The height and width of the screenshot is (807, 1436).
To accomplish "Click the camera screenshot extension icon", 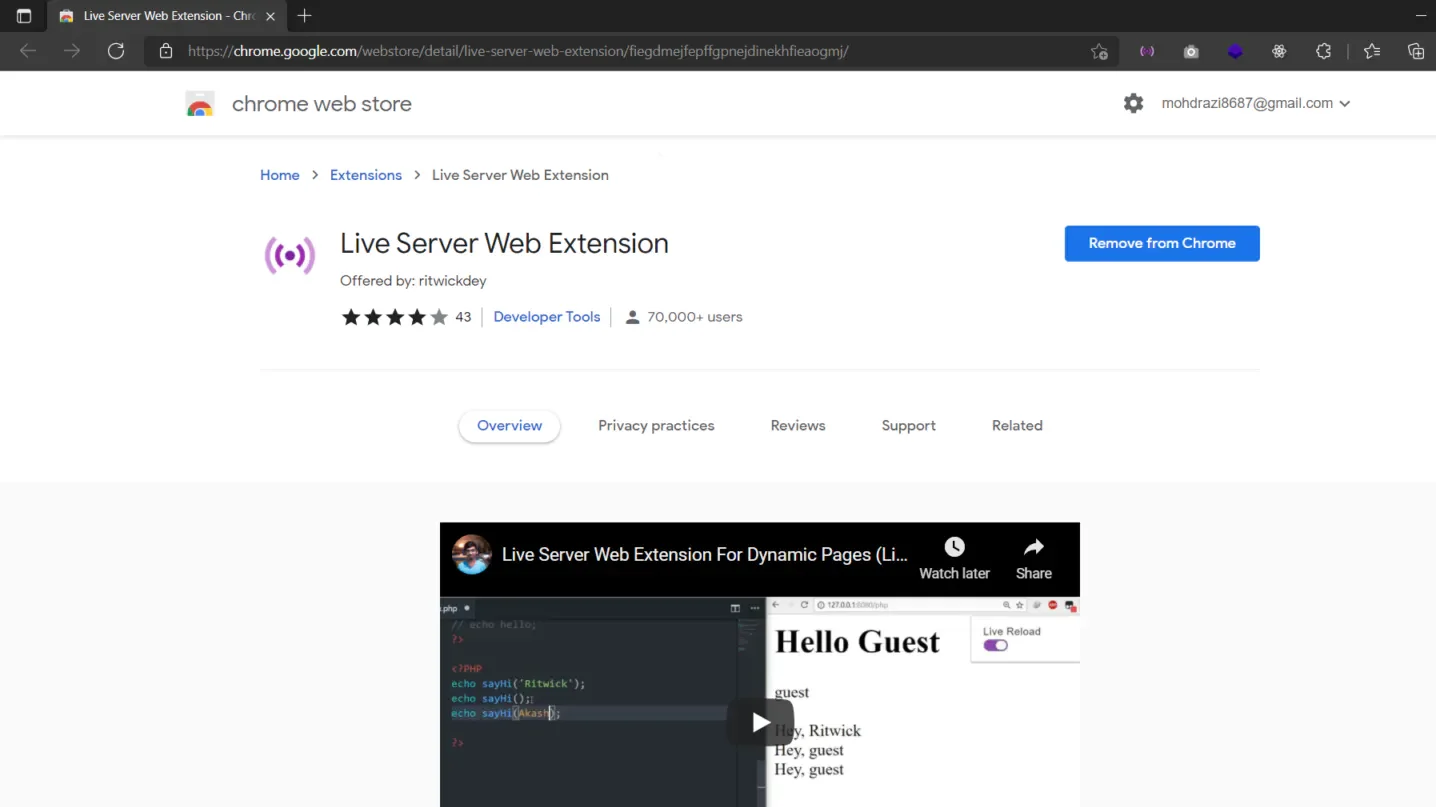I will [x=1191, y=52].
